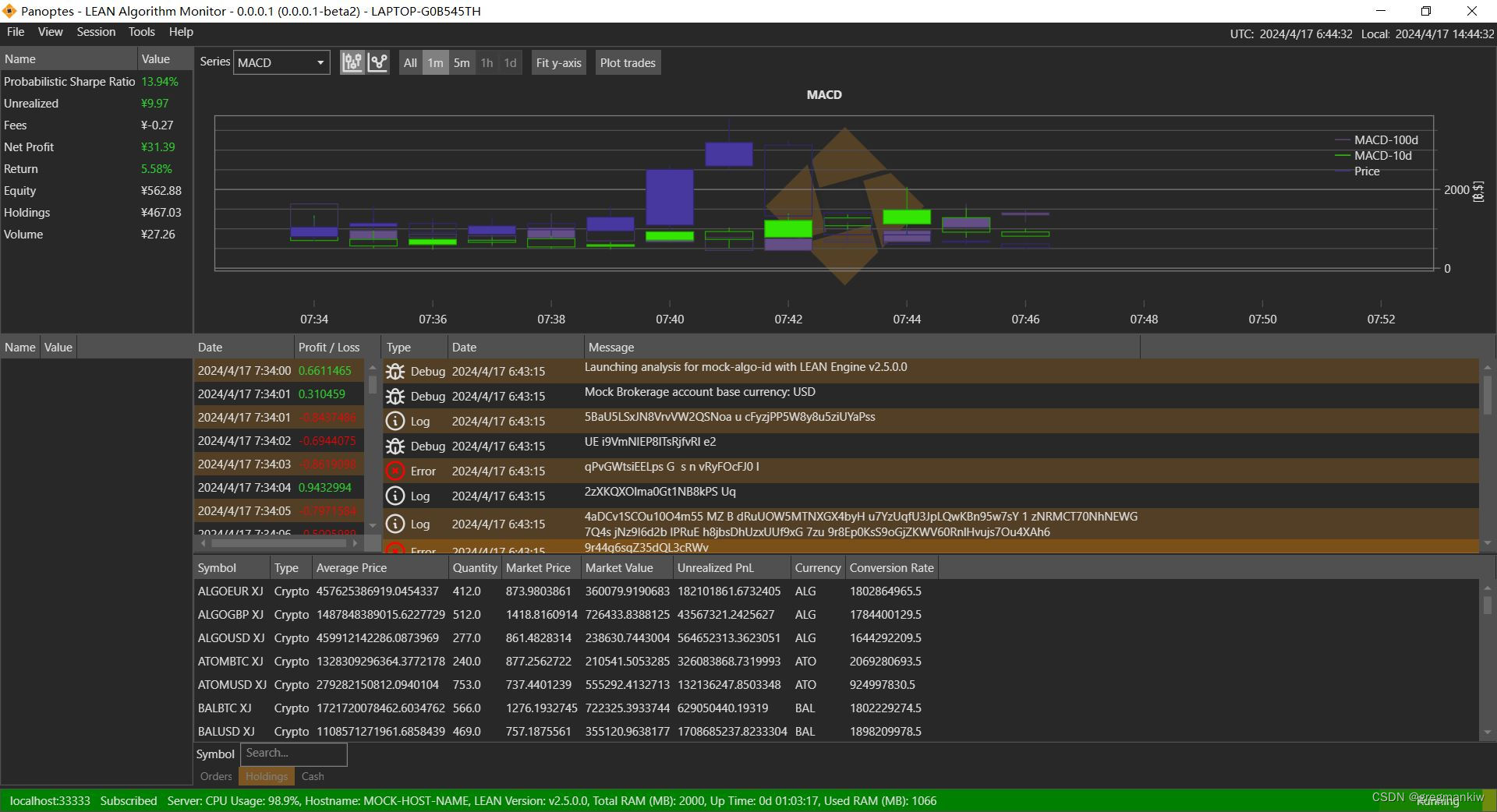Viewport: 1497px width, 812px height.
Task: Click the Symbol search input field
Action: 293,754
